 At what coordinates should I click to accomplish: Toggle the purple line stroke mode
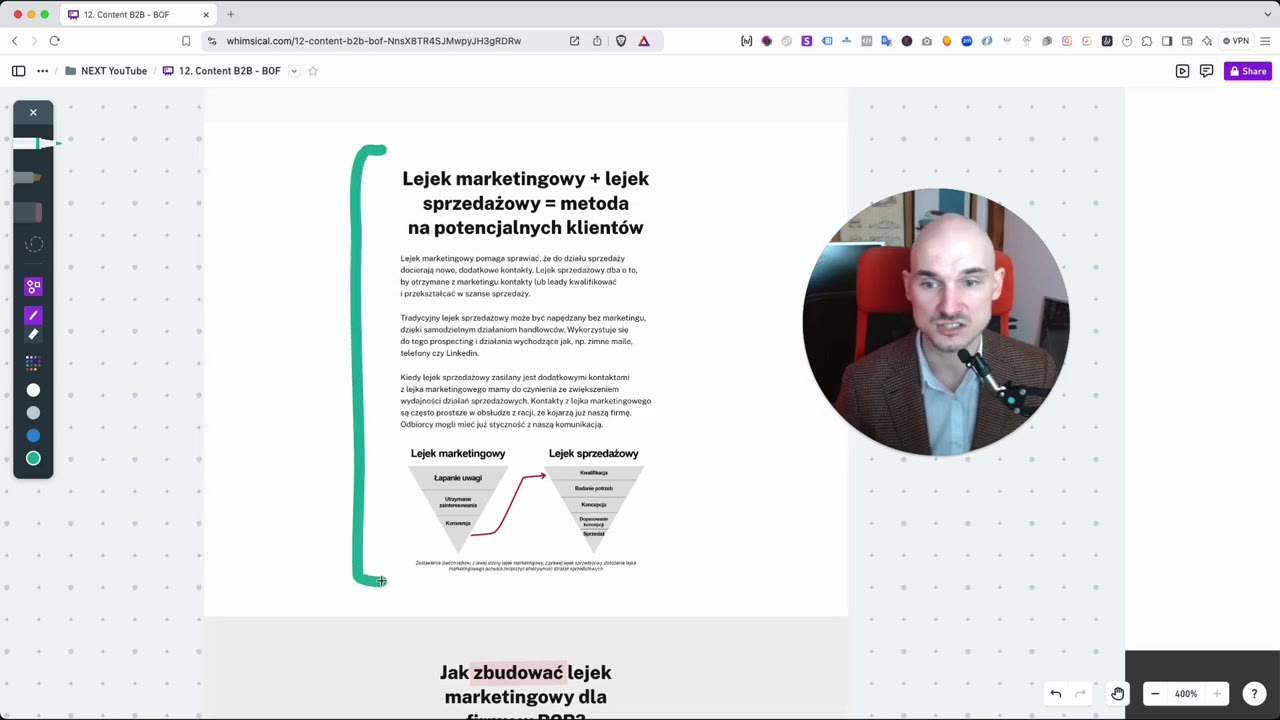pos(33,315)
